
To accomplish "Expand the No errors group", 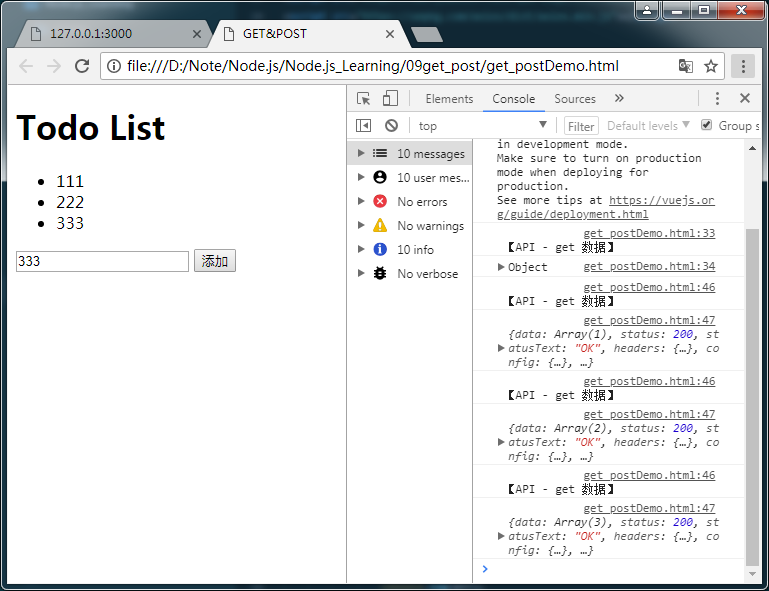I will (361, 201).
